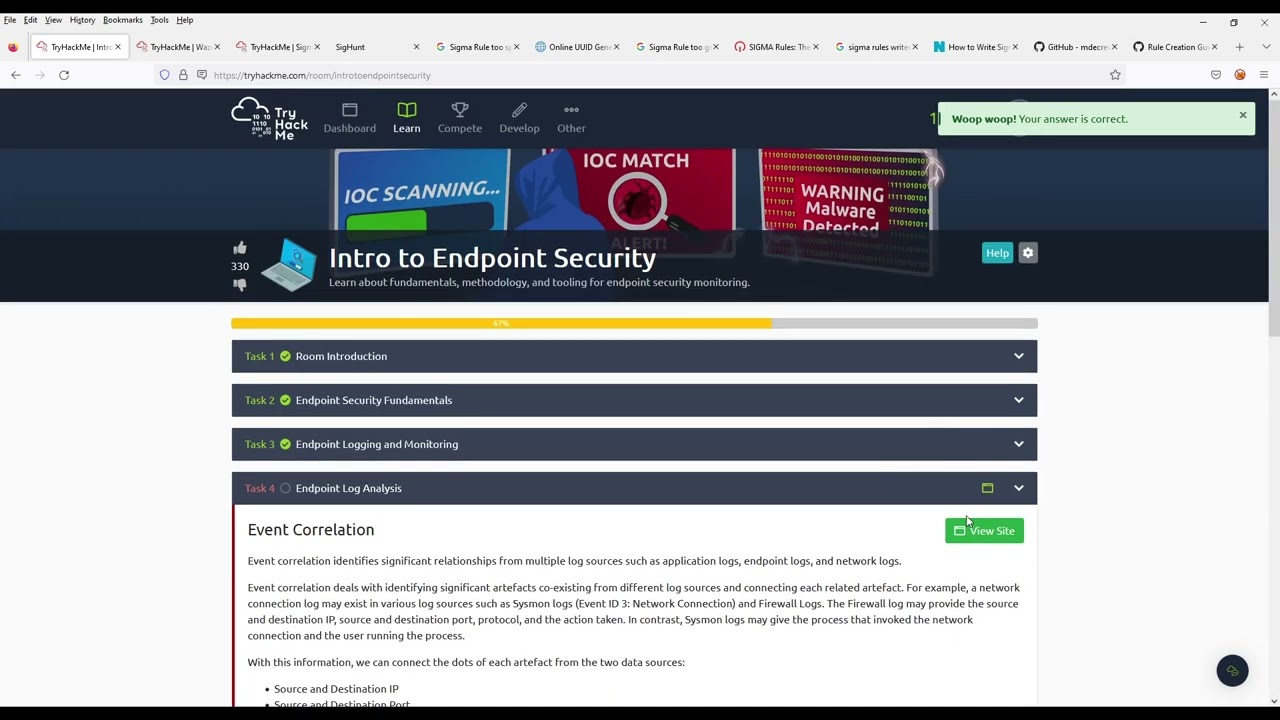Click the like count 330

240,266
